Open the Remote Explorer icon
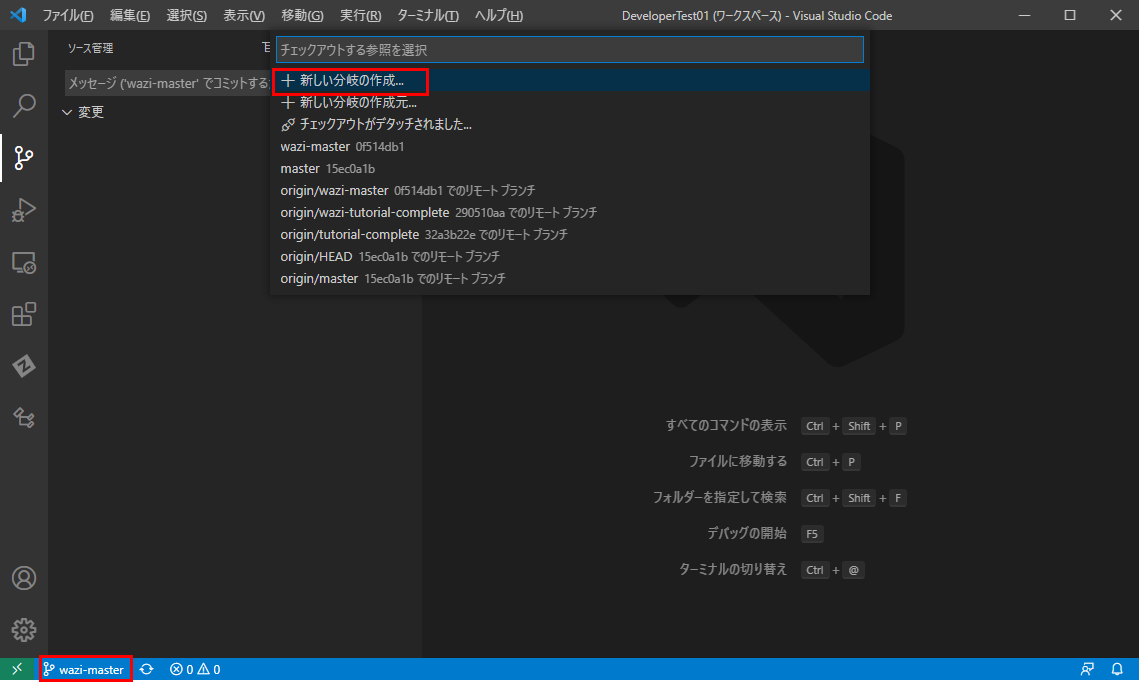The height and width of the screenshot is (682, 1139). [x=24, y=262]
